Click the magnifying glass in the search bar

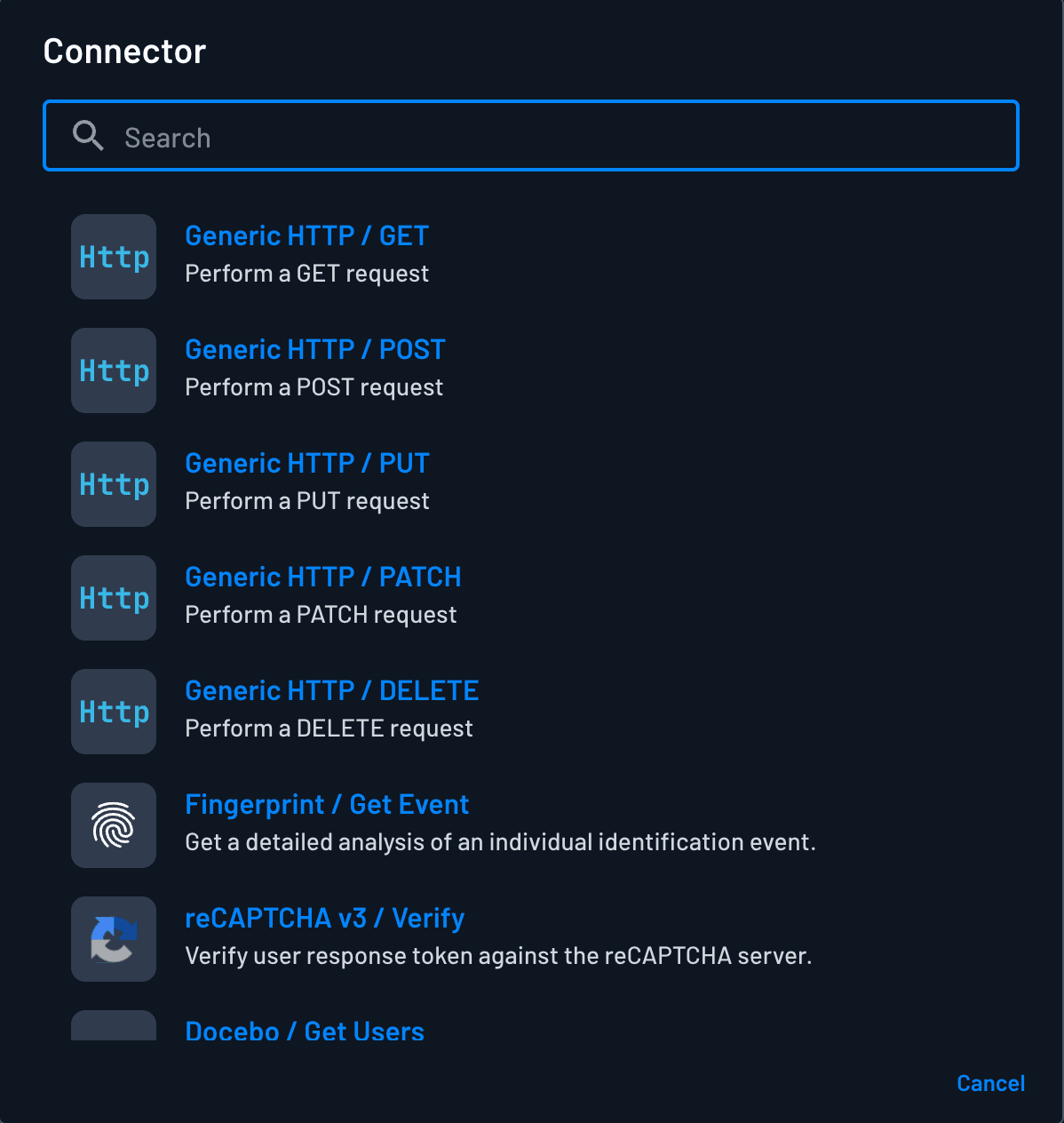click(x=88, y=136)
